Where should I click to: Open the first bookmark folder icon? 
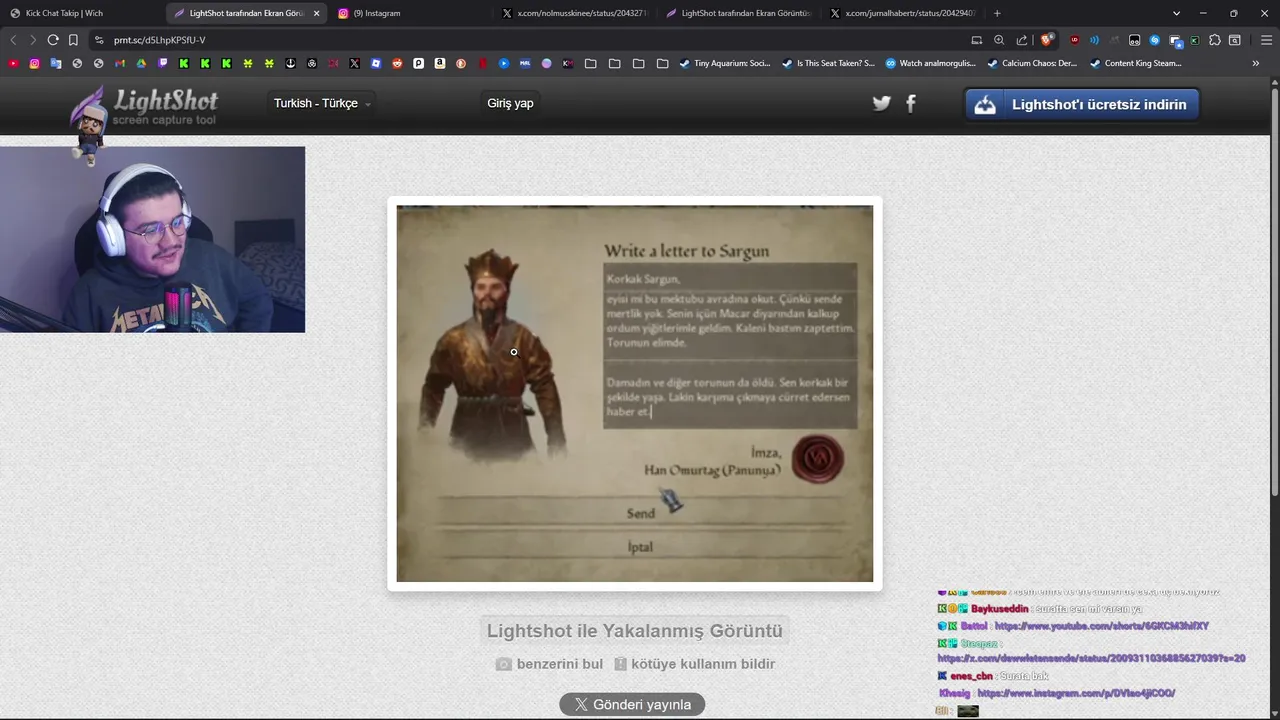591,63
